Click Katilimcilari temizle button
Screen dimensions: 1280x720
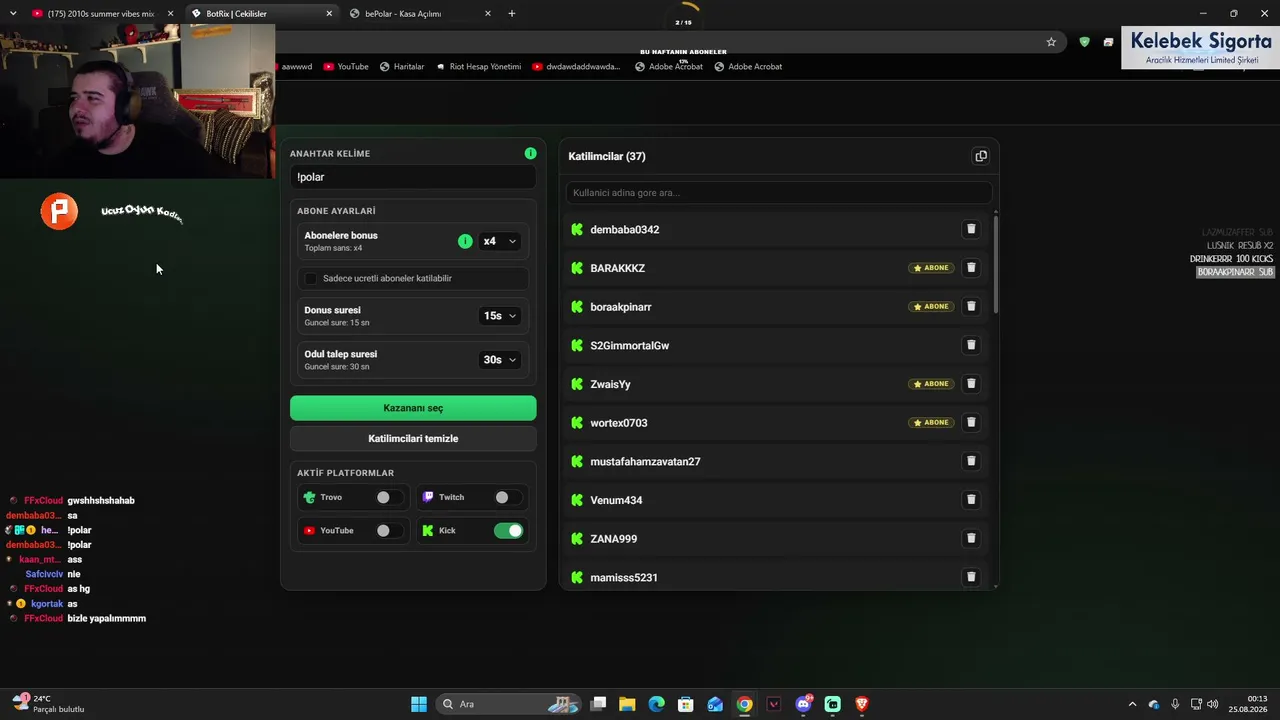(413, 438)
